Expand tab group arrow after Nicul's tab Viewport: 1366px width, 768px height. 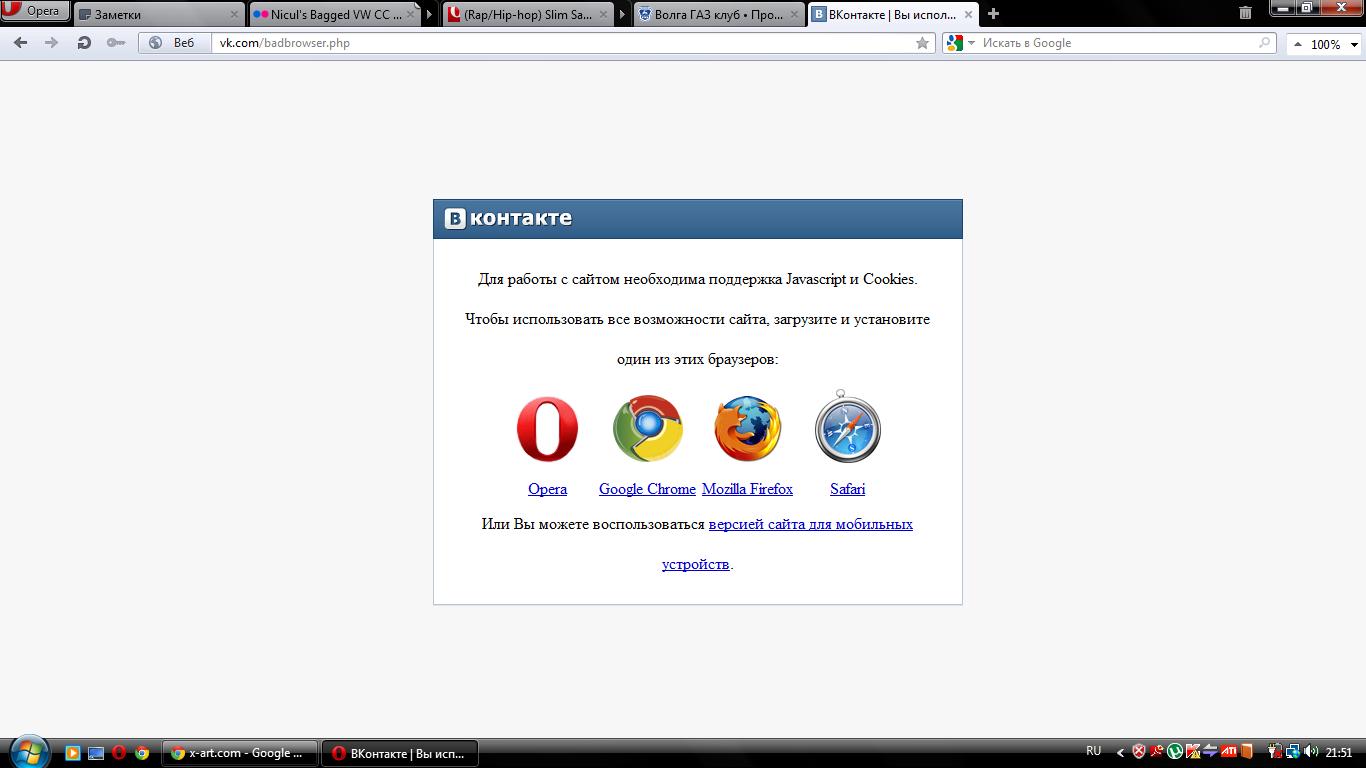(430, 14)
